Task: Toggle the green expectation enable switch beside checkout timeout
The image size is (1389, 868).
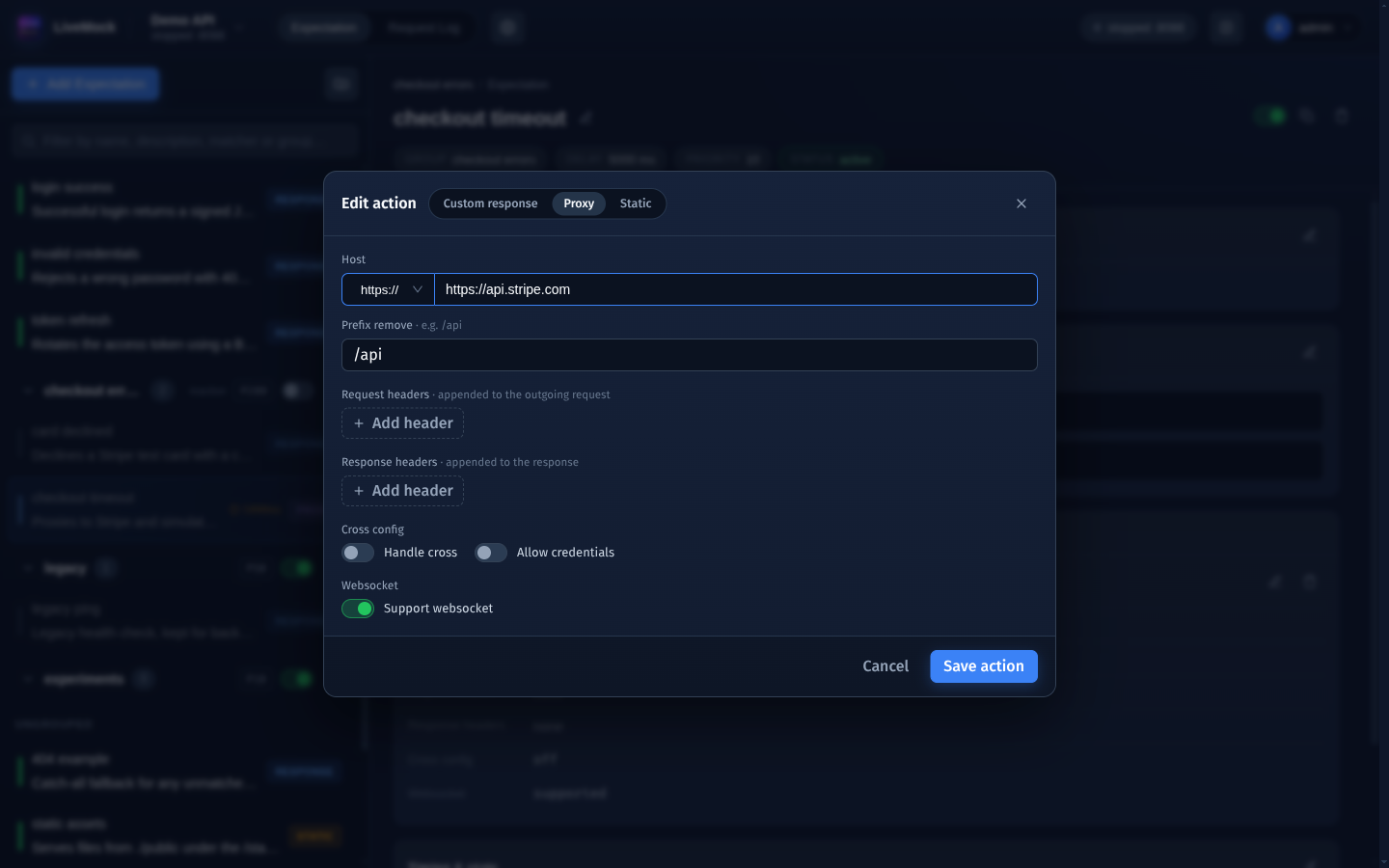Action: 1270,116
